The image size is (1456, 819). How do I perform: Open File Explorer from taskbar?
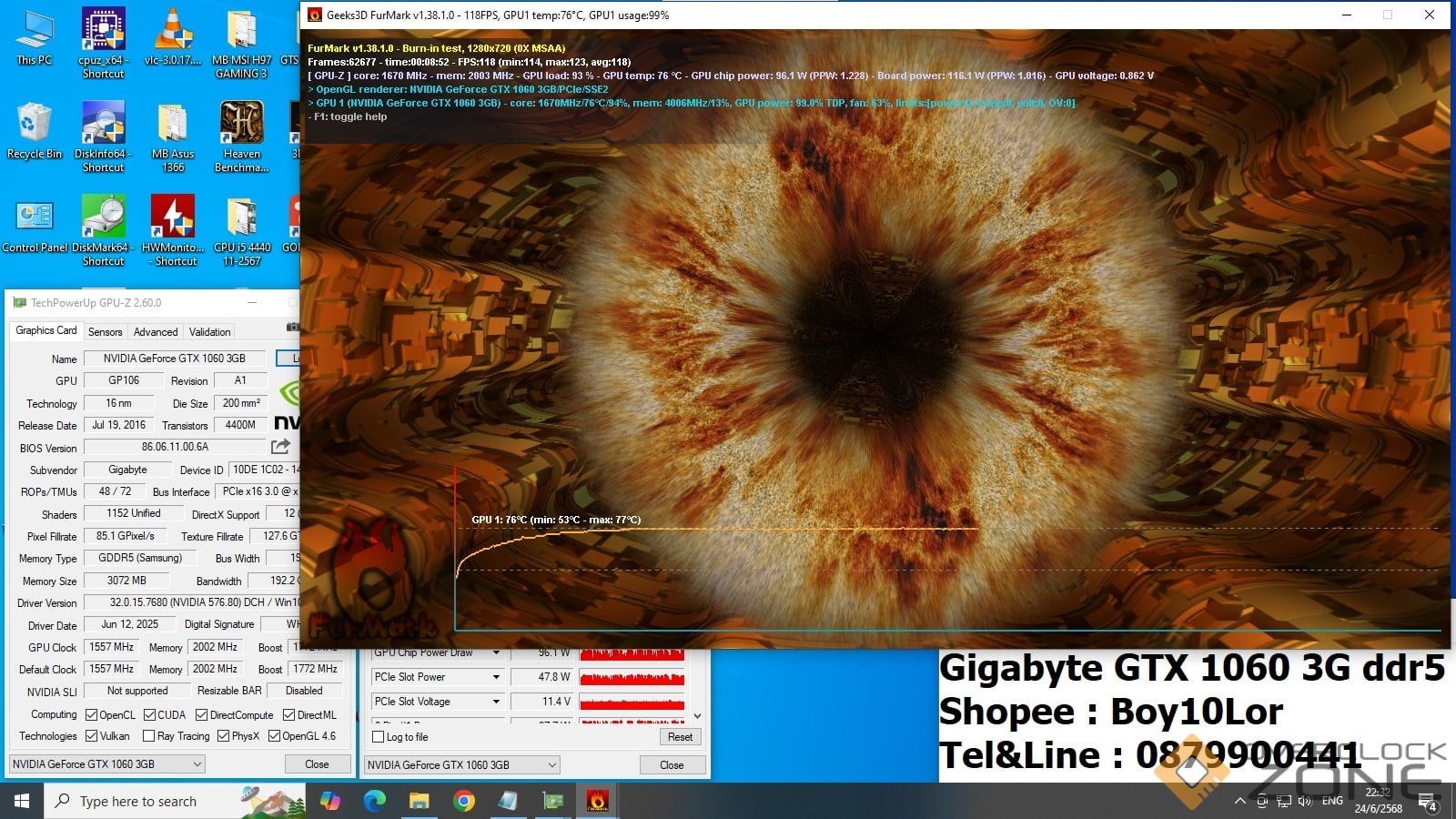(x=419, y=801)
